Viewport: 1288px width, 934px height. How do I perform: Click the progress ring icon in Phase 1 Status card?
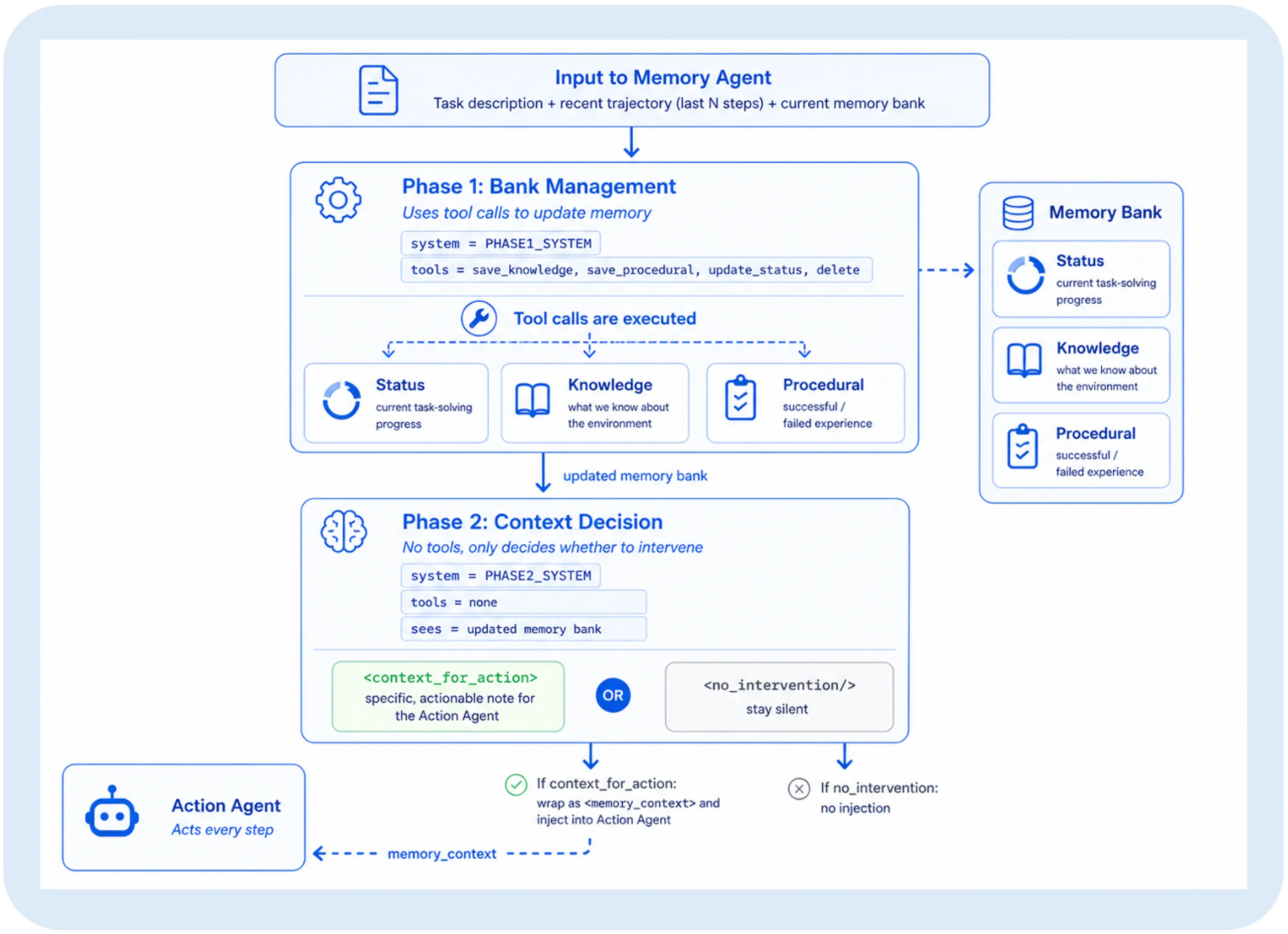pos(341,401)
